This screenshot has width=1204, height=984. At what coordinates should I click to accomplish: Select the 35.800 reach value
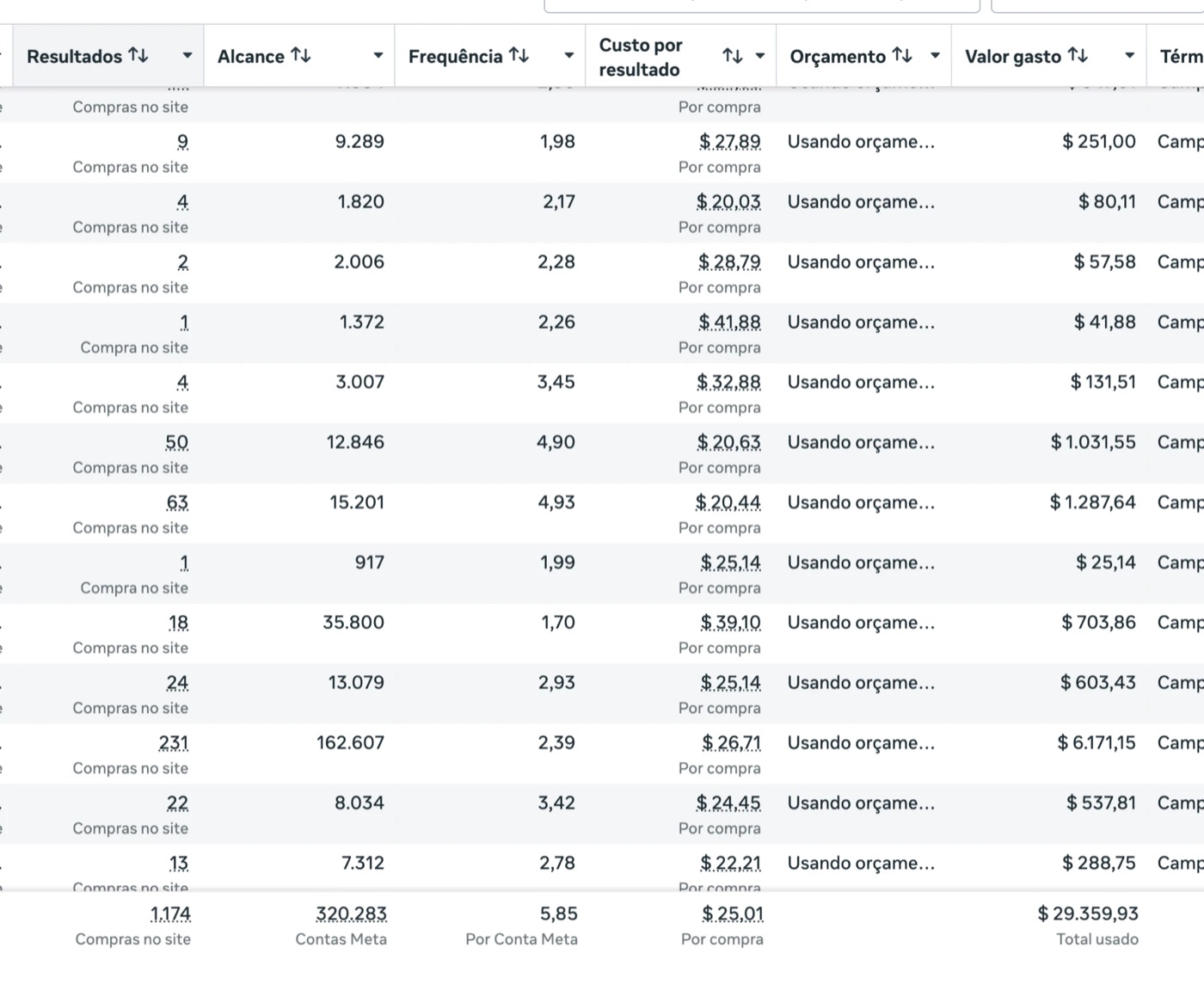(353, 623)
